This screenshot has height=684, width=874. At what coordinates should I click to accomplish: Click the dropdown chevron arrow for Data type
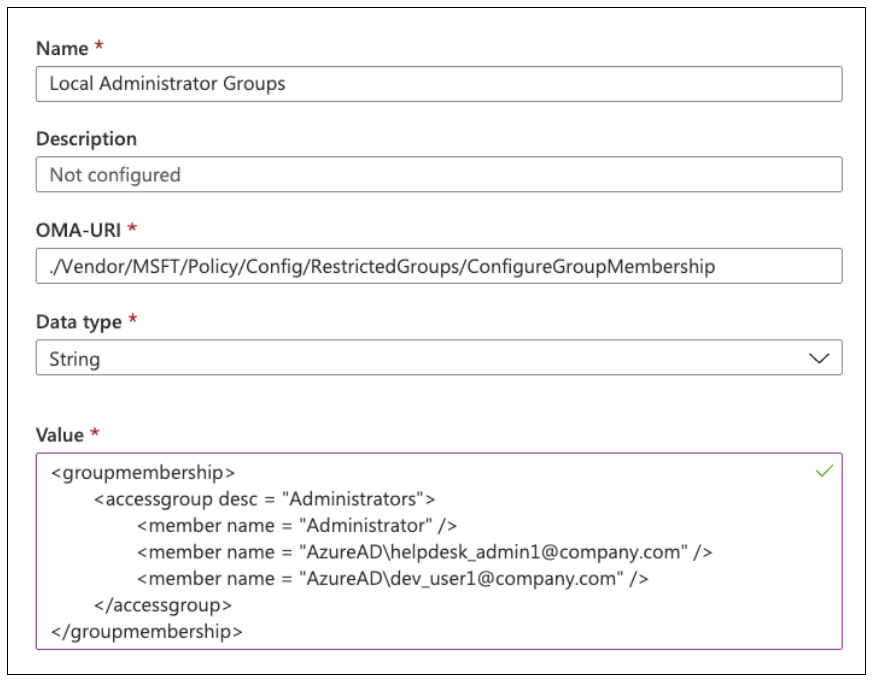(819, 358)
